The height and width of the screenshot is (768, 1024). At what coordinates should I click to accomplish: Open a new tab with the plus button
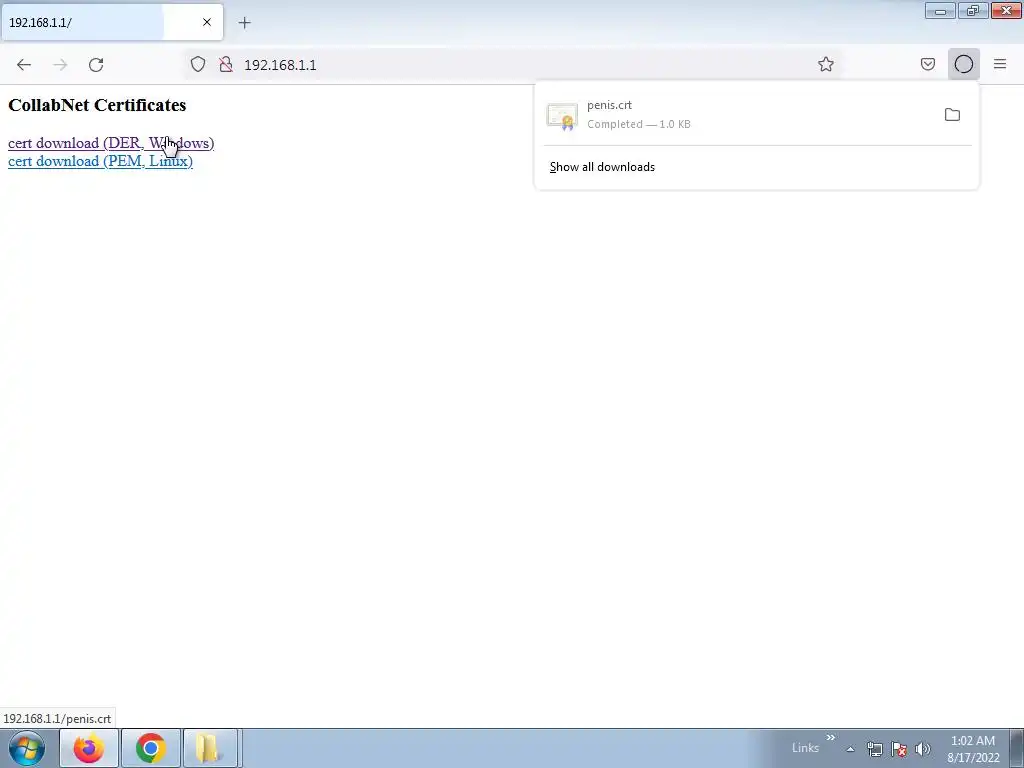[244, 23]
